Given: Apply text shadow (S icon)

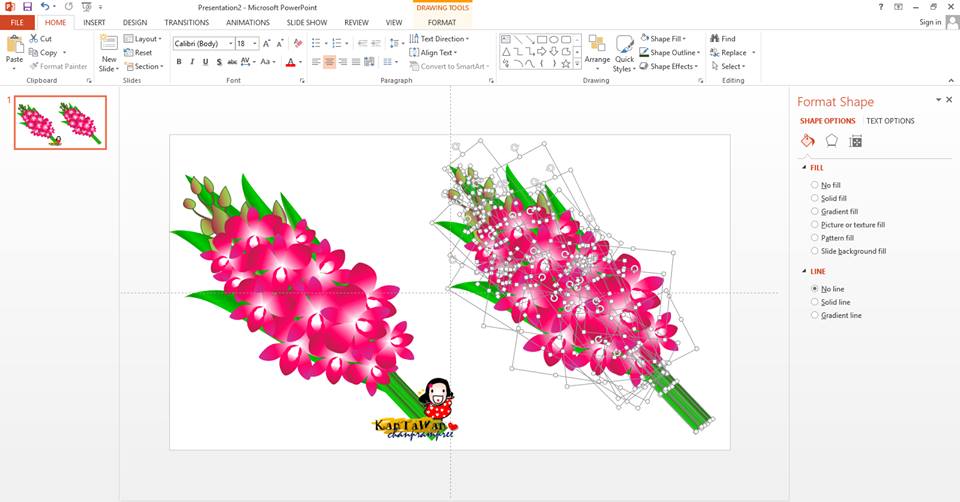Looking at the screenshot, I should [x=219, y=62].
